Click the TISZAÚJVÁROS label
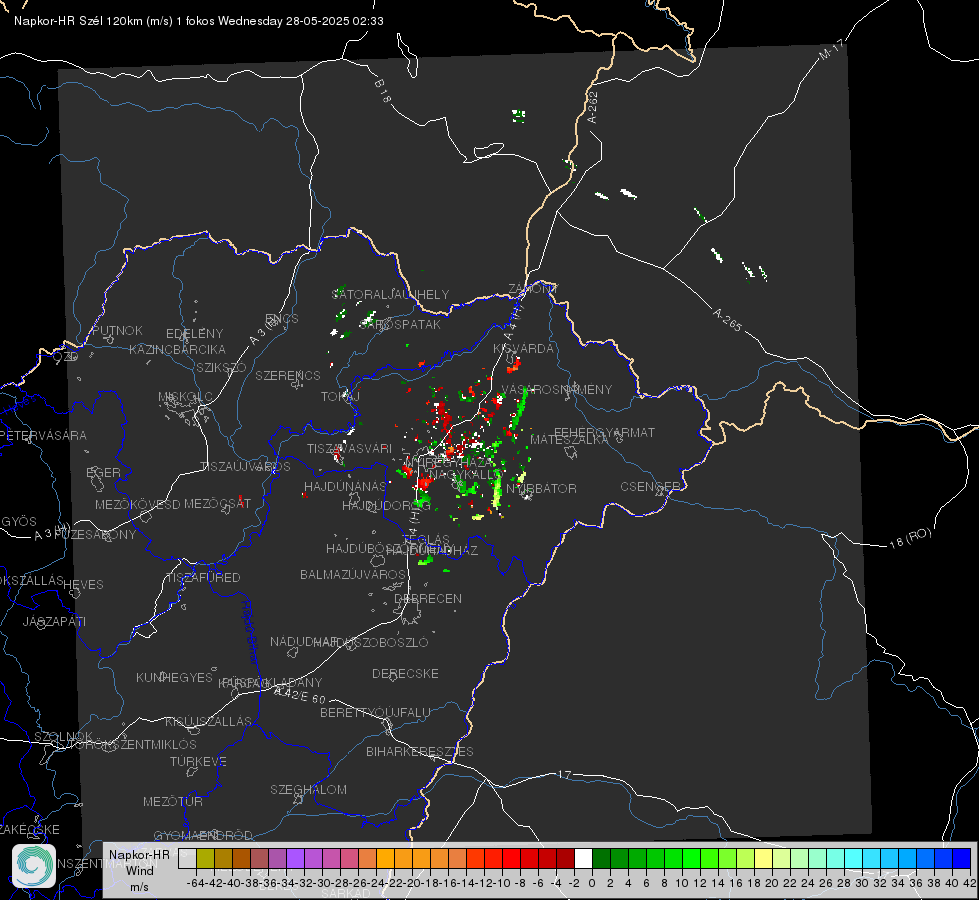The image size is (979, 900). coord(245,467)
